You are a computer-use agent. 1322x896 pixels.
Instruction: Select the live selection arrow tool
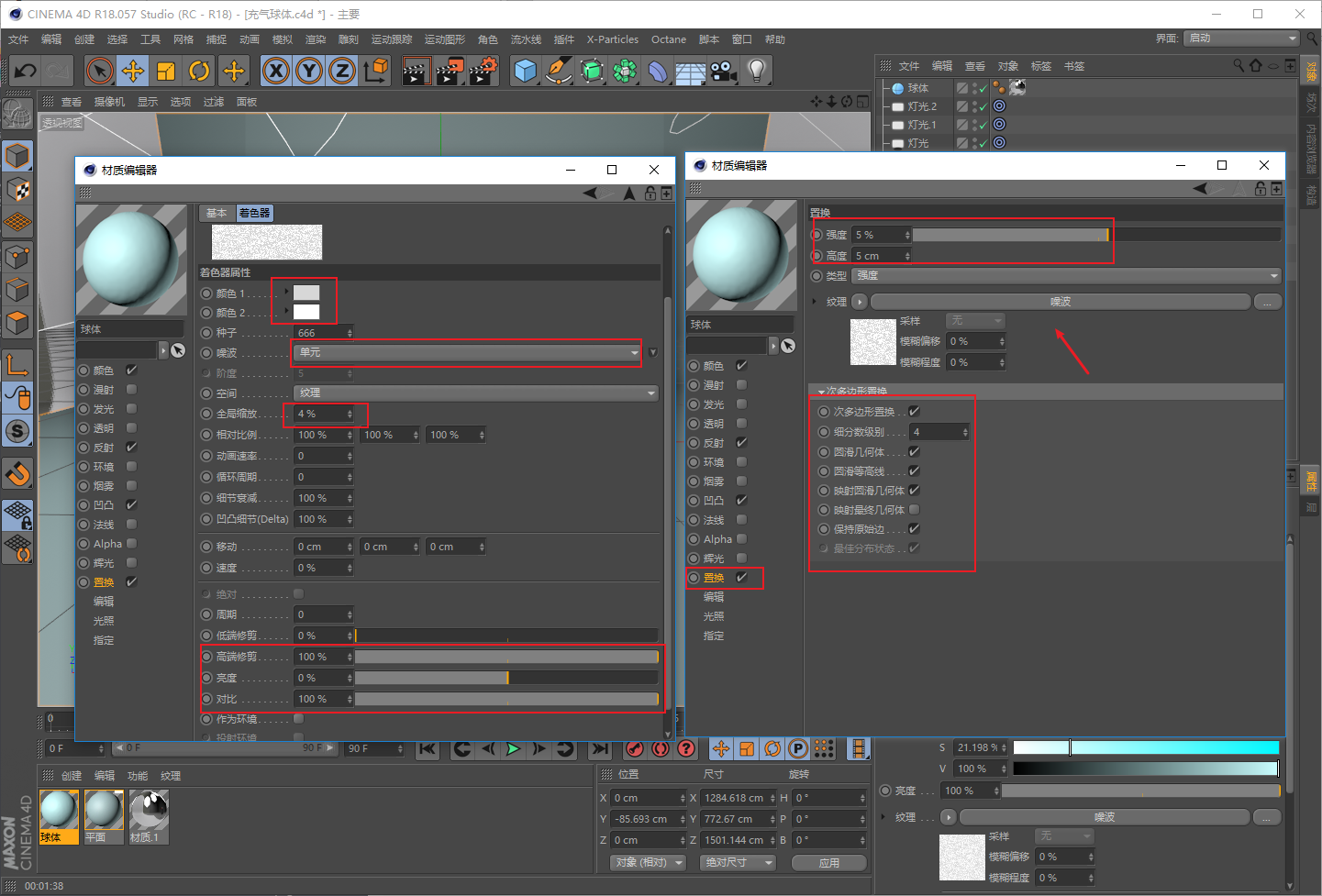pyautogui.click(x=100, y=71)
